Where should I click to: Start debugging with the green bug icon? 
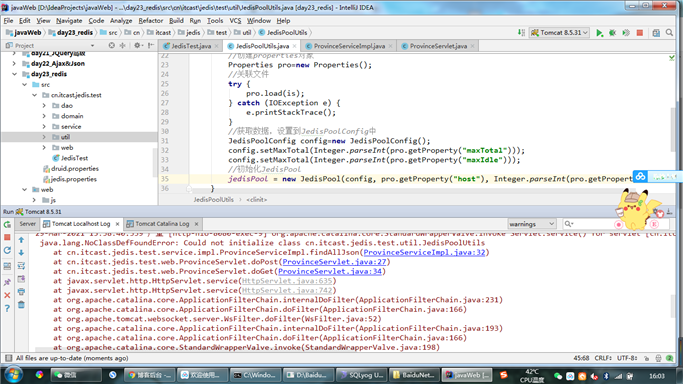coord(612,33)
